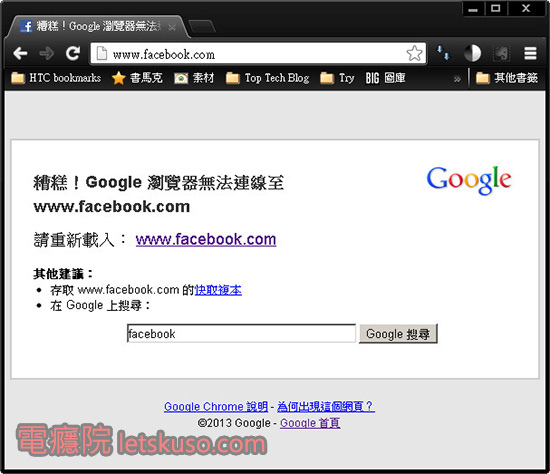550x474 pixels.
Task: Open a new tab with the new tab button
Action: [202, 27]
